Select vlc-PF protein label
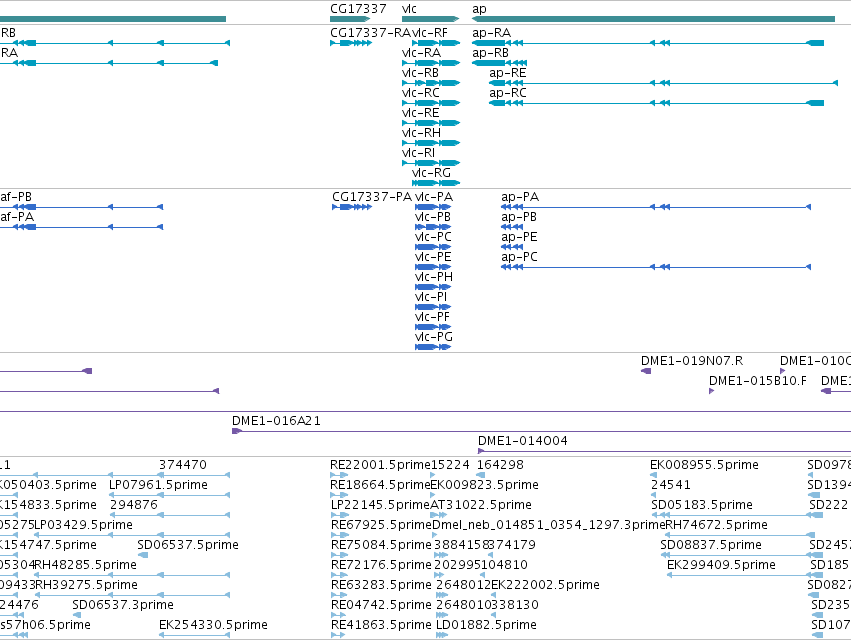Image resolution: width=851 pixels, height=640 pixels. coord(432,317)
